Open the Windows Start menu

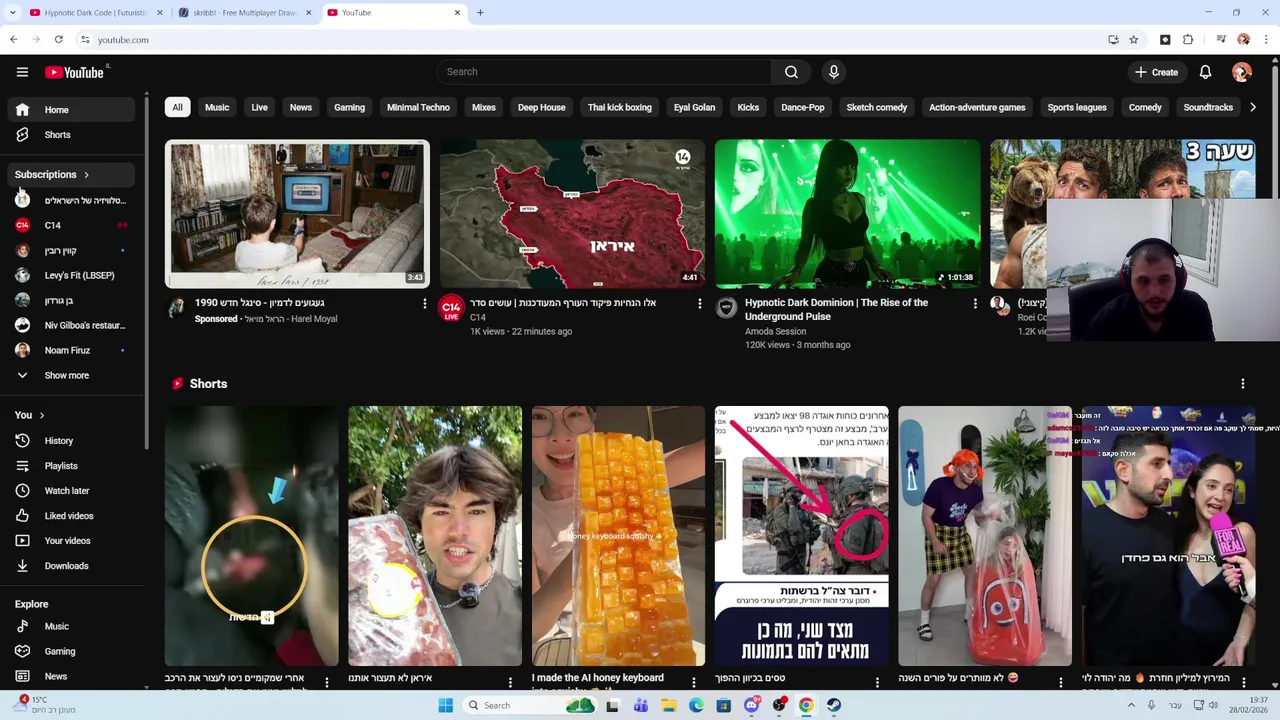(x=445, y=705)
